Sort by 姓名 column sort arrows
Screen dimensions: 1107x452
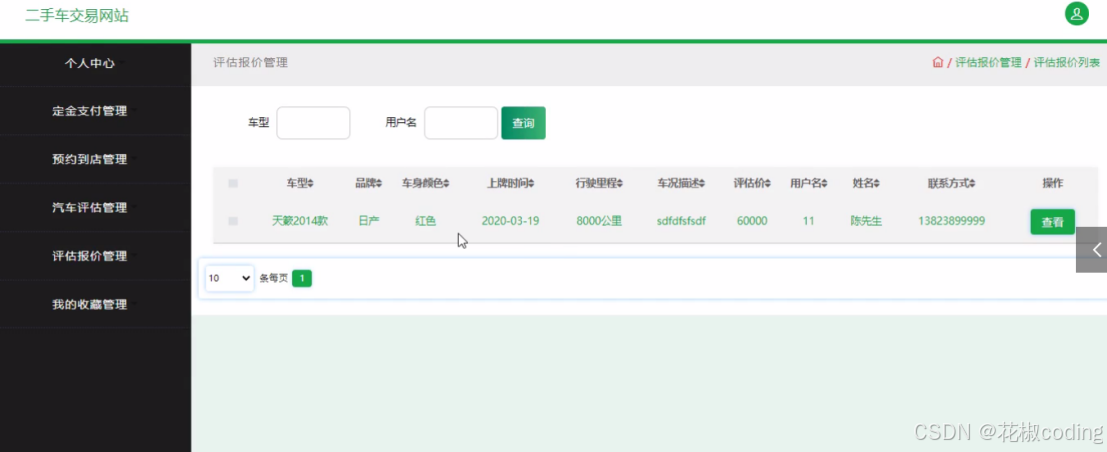coord(877,184)
